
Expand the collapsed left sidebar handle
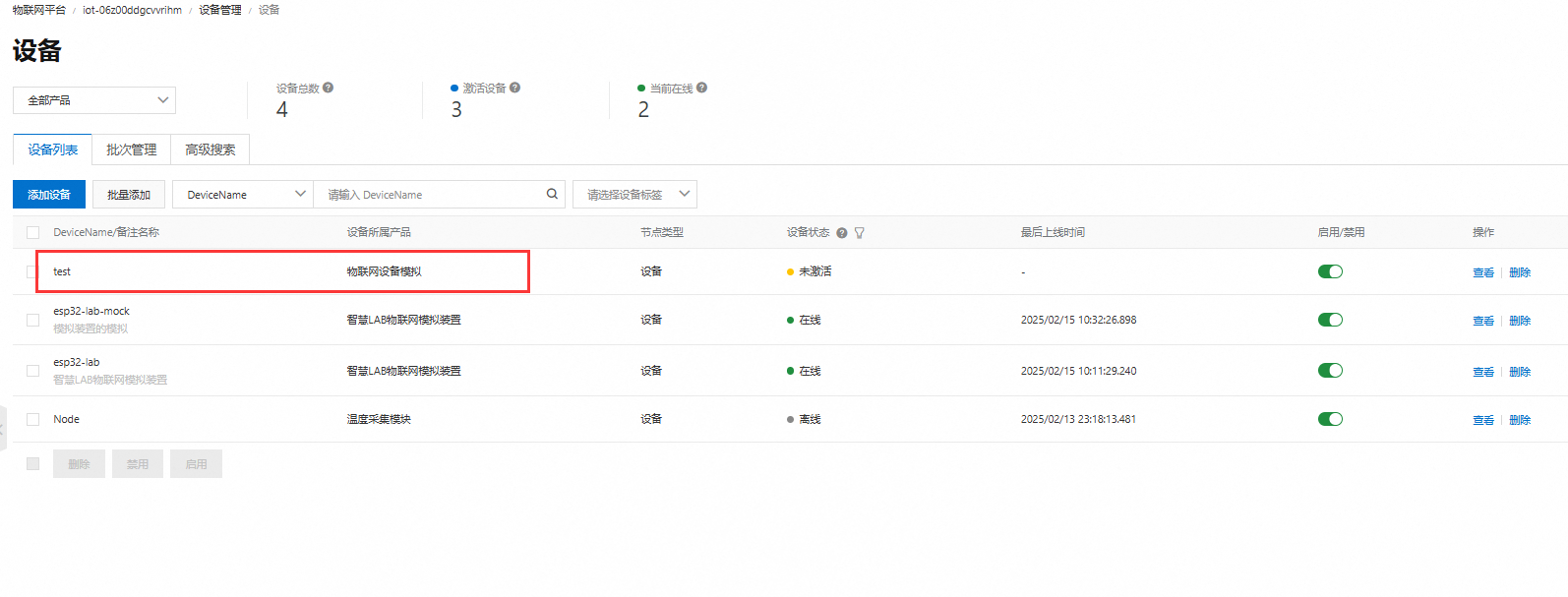3,428
